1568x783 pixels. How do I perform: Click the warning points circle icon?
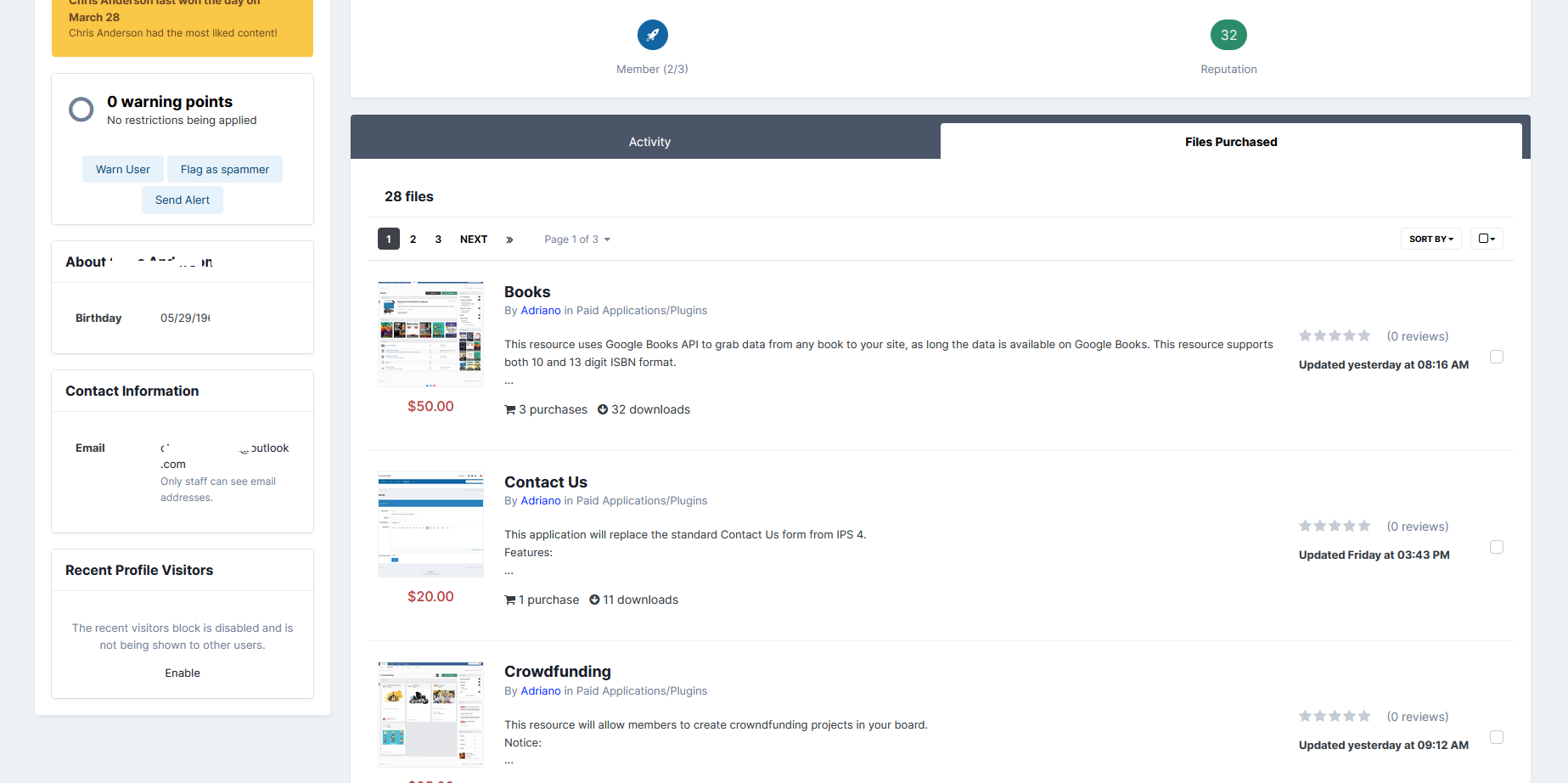click(81, 110)
